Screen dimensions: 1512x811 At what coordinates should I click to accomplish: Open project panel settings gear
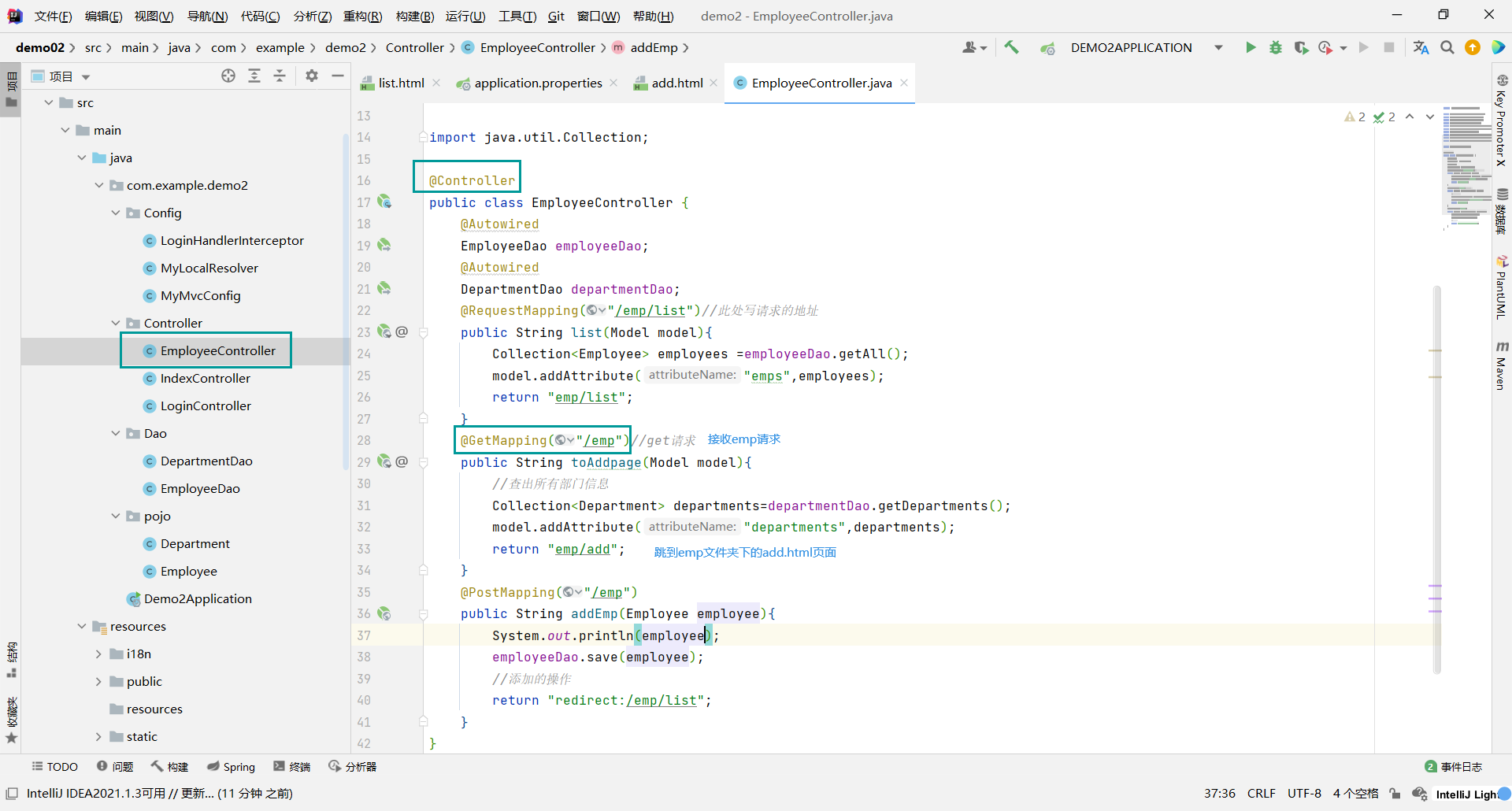click(312, 76)
